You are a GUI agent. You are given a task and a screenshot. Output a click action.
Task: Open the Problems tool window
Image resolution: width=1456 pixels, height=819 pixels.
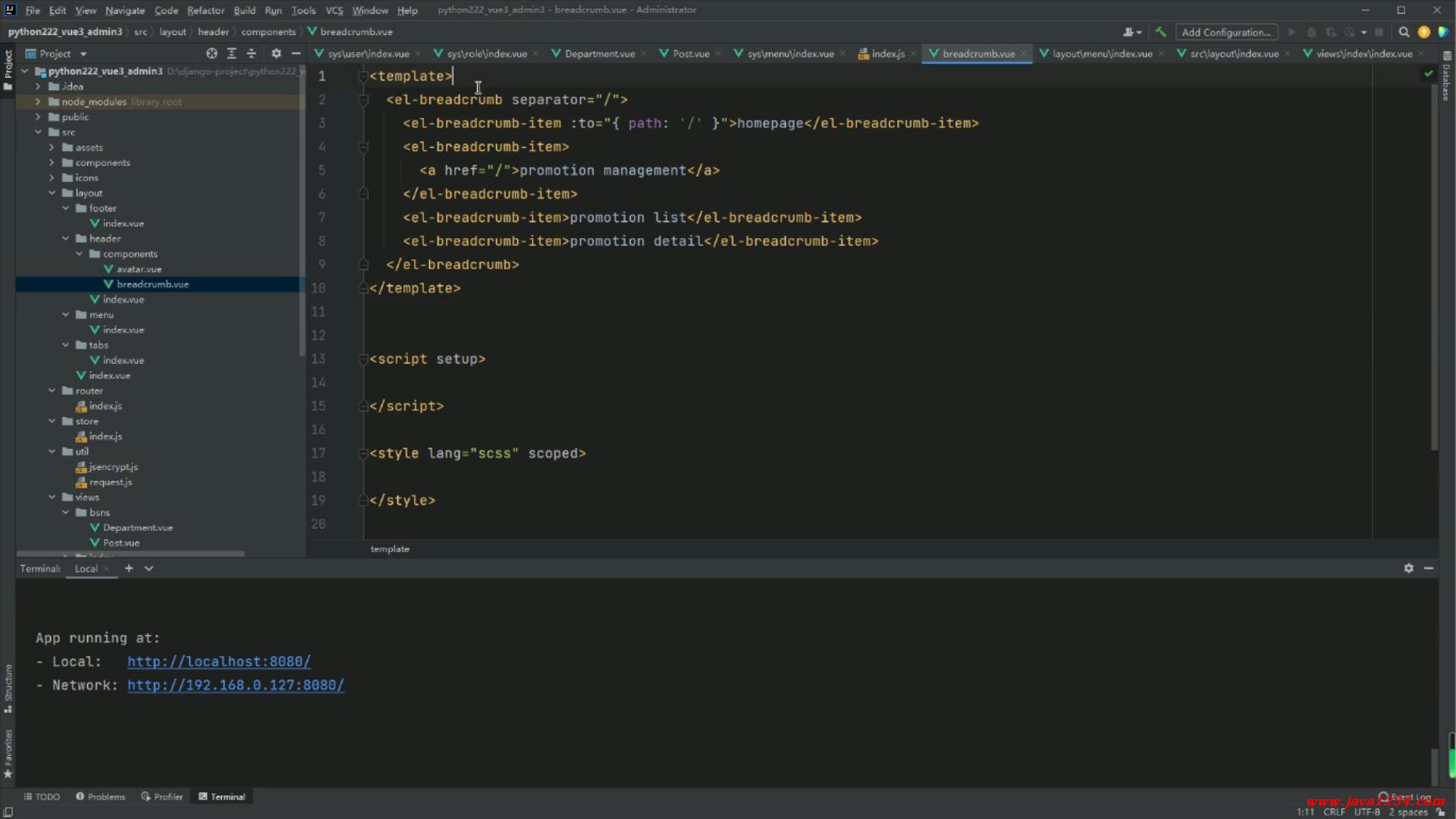pyautogui.click(x=100, y=796)
